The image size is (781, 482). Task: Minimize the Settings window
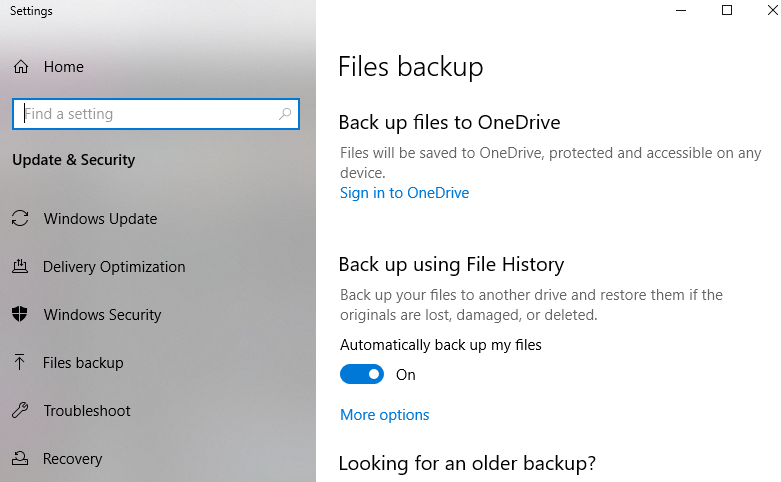point(681,10)
